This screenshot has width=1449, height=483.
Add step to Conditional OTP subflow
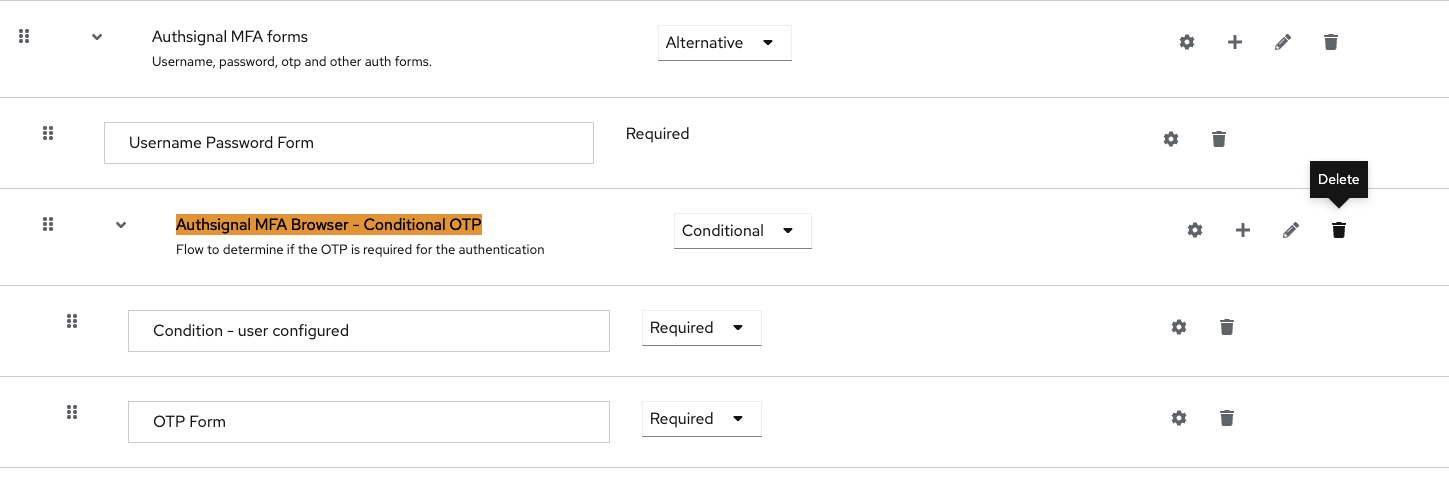(1243, 230)
